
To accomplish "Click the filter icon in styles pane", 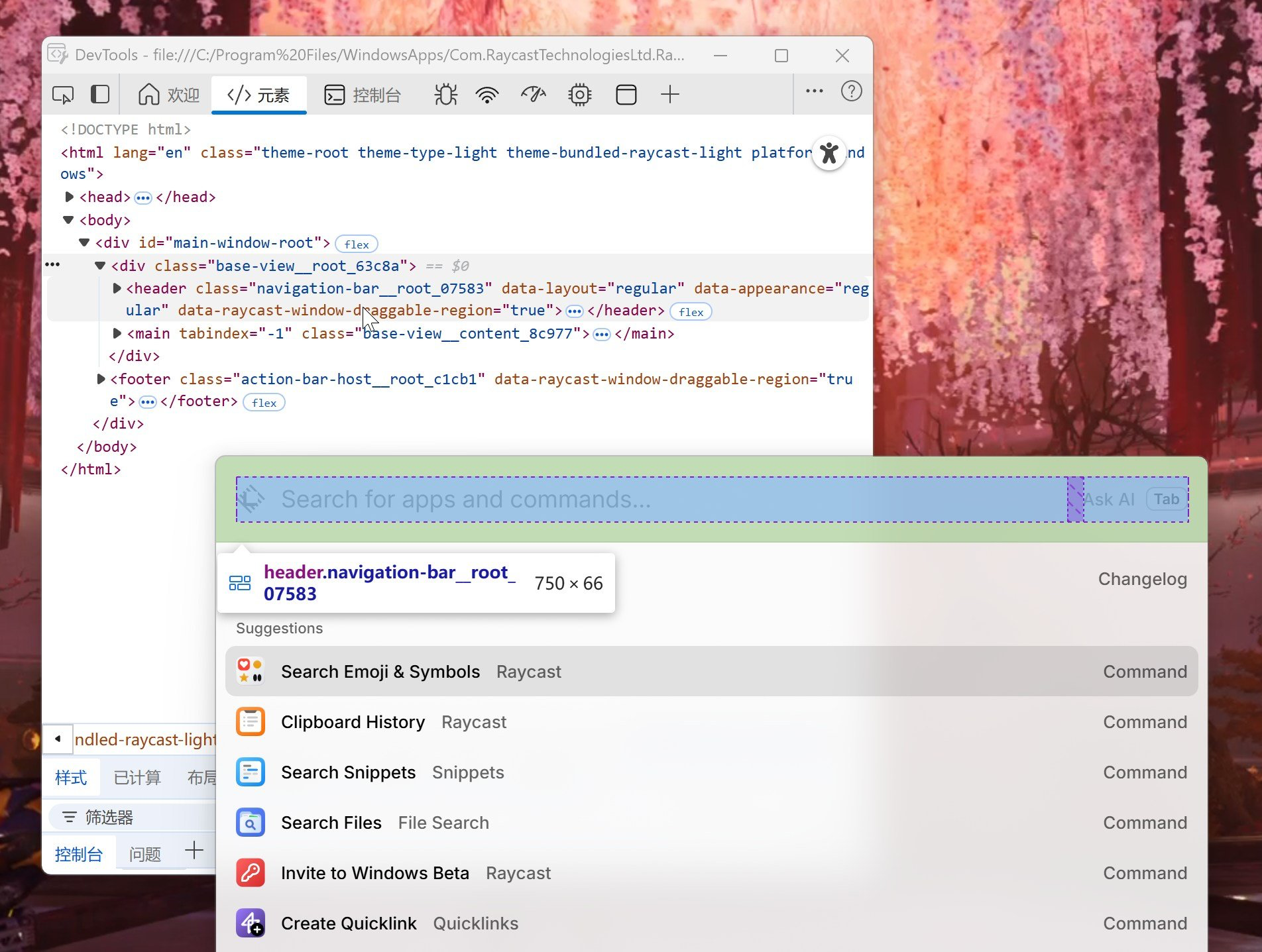I will (69, 817).
